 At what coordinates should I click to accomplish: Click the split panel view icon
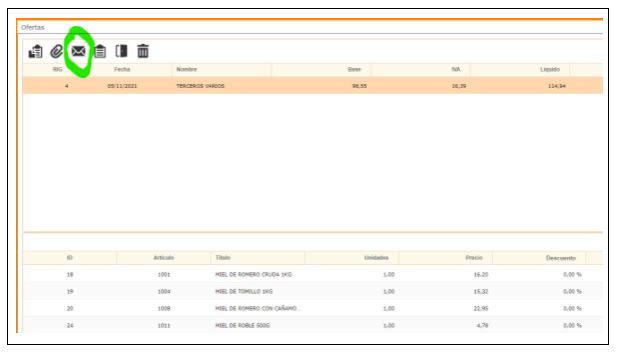pyautogui.click(x=121, y=51)
